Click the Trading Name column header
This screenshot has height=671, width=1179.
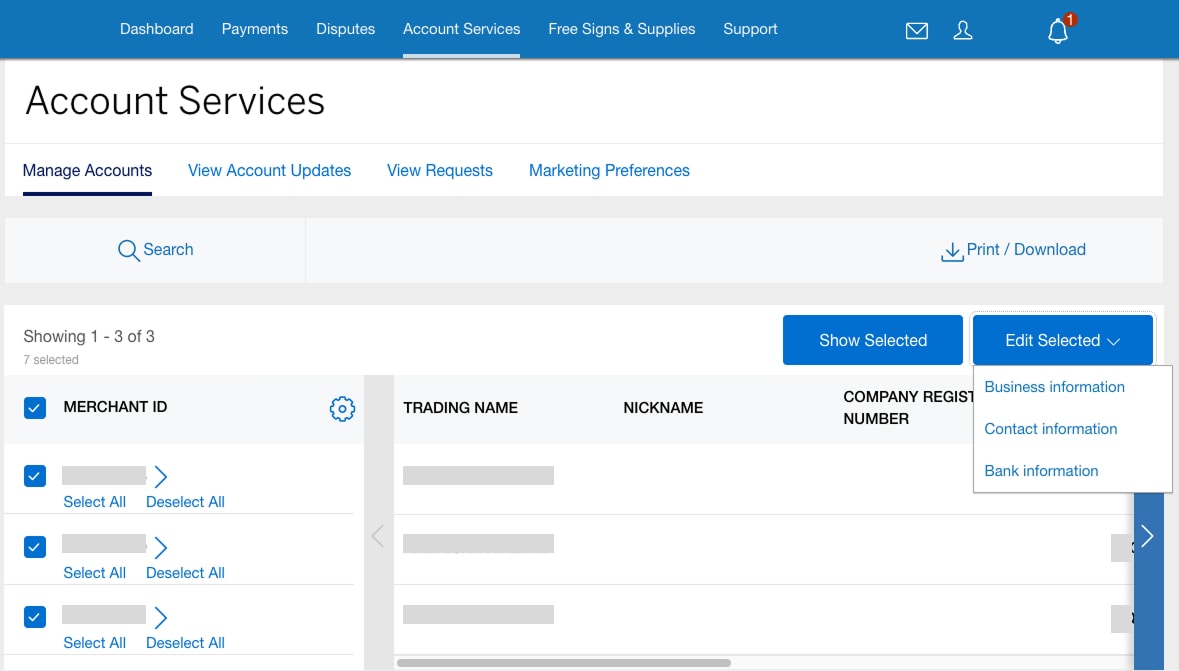(x=460, y=408)
